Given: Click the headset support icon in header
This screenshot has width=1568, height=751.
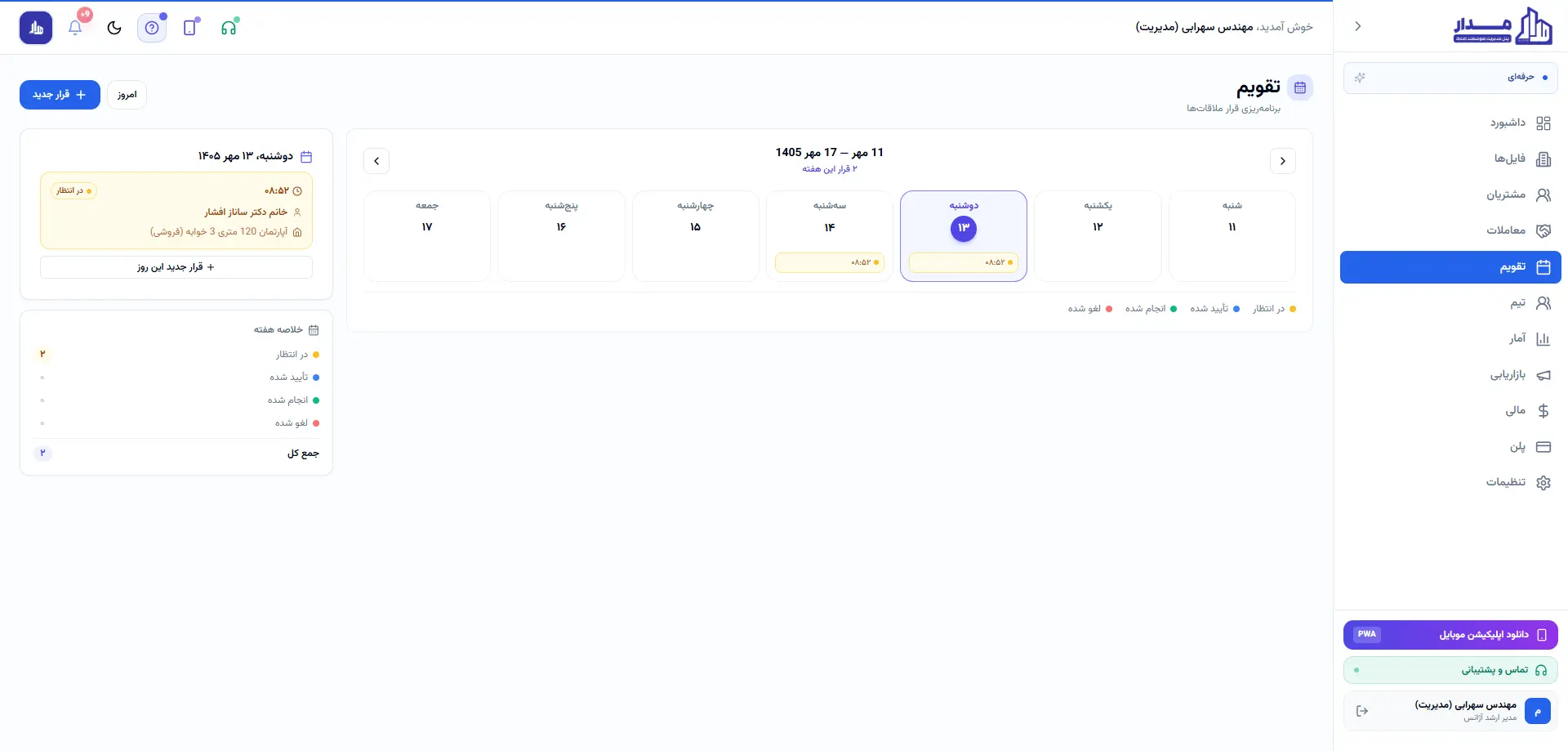Looking at the screenshot, I should (229, 28).
